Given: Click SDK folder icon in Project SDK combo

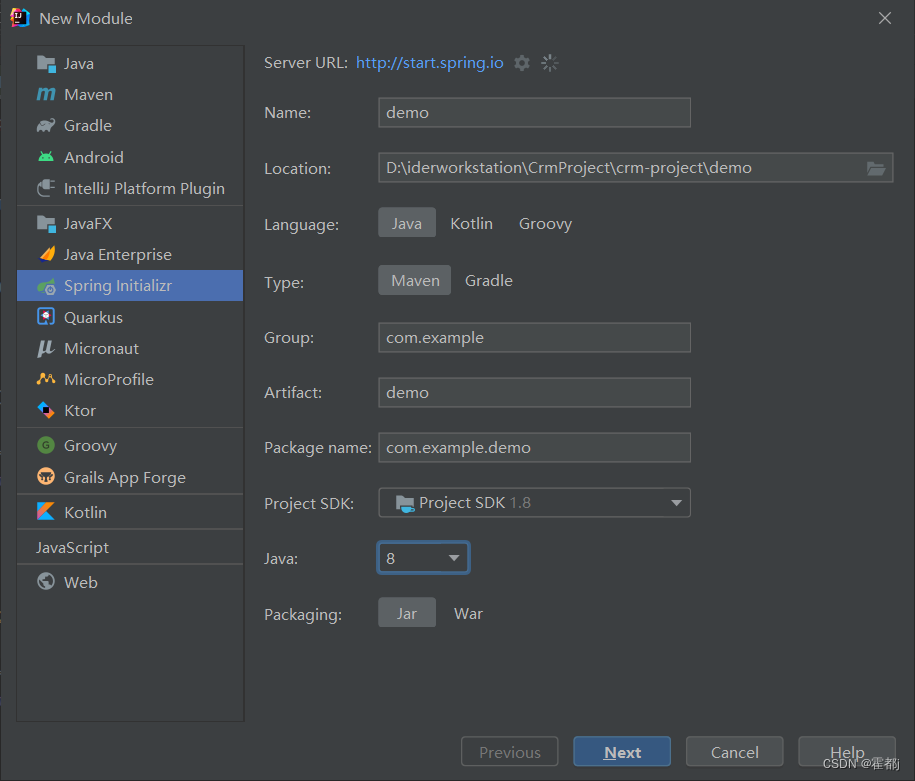Looking at the screenshot, I should coord(405,503).
